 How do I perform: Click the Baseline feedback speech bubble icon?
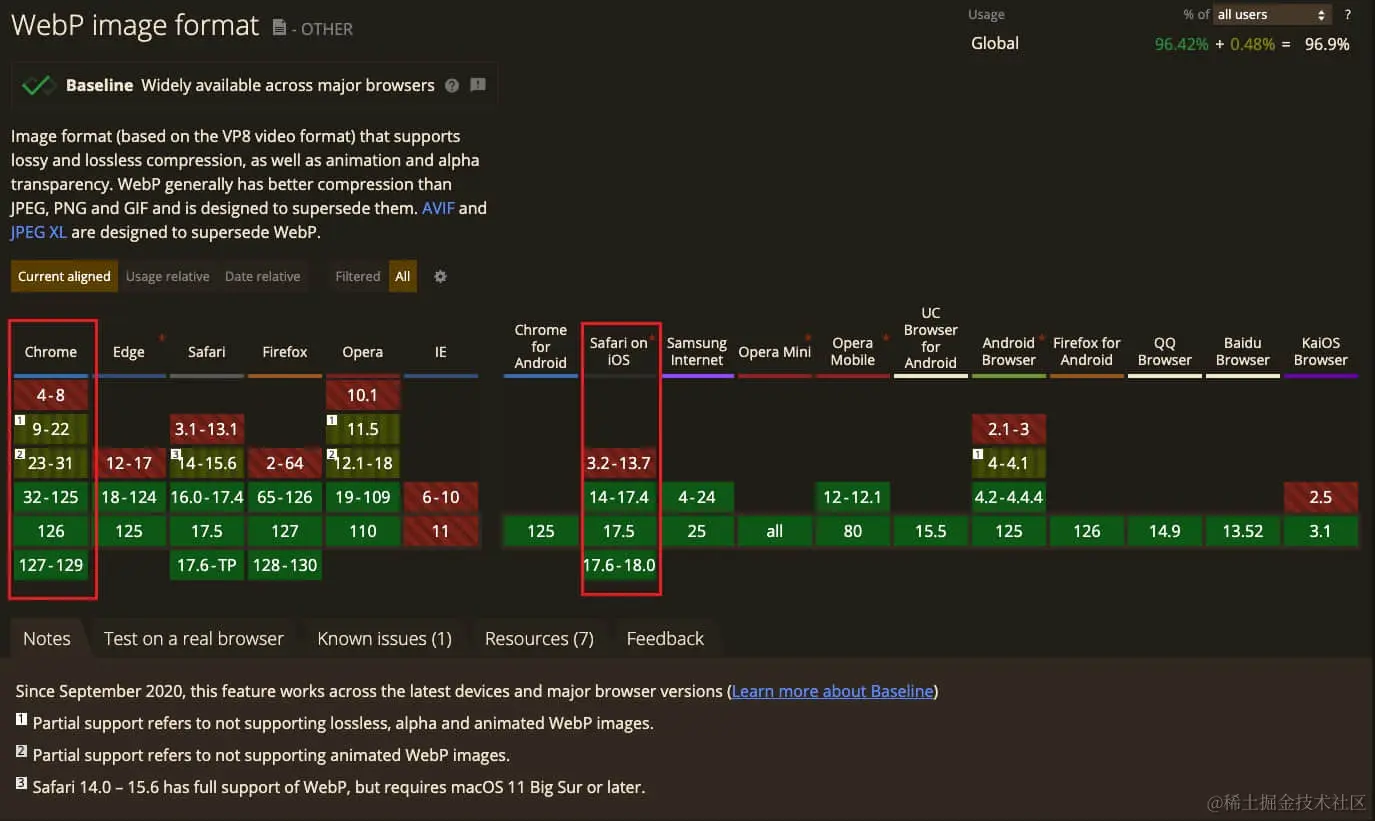pyautogui.click(x=478, y=86)
